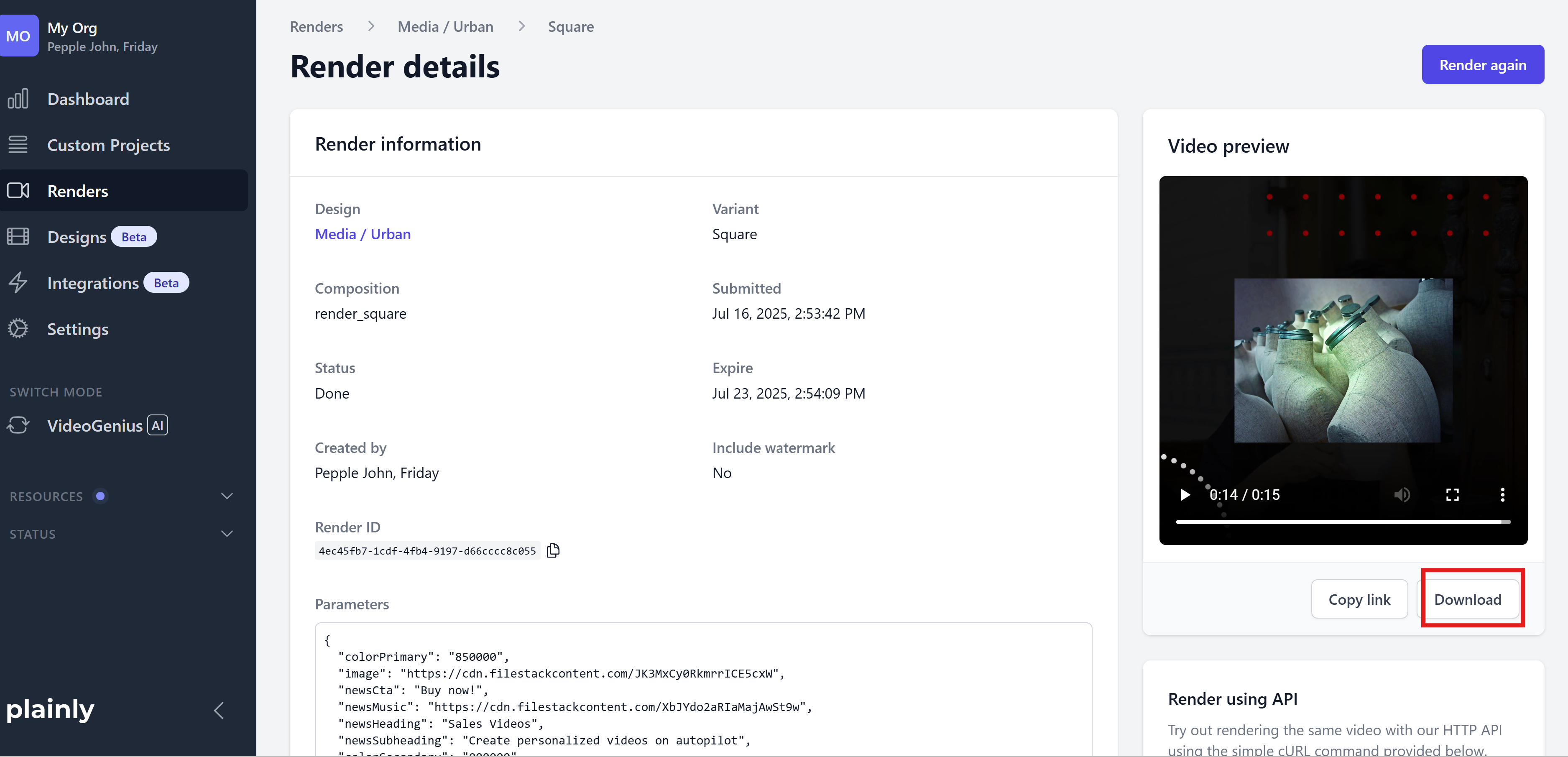1568x757 pixels.
Task: Open the Settings gear icon
Action: tap(18, 329)
